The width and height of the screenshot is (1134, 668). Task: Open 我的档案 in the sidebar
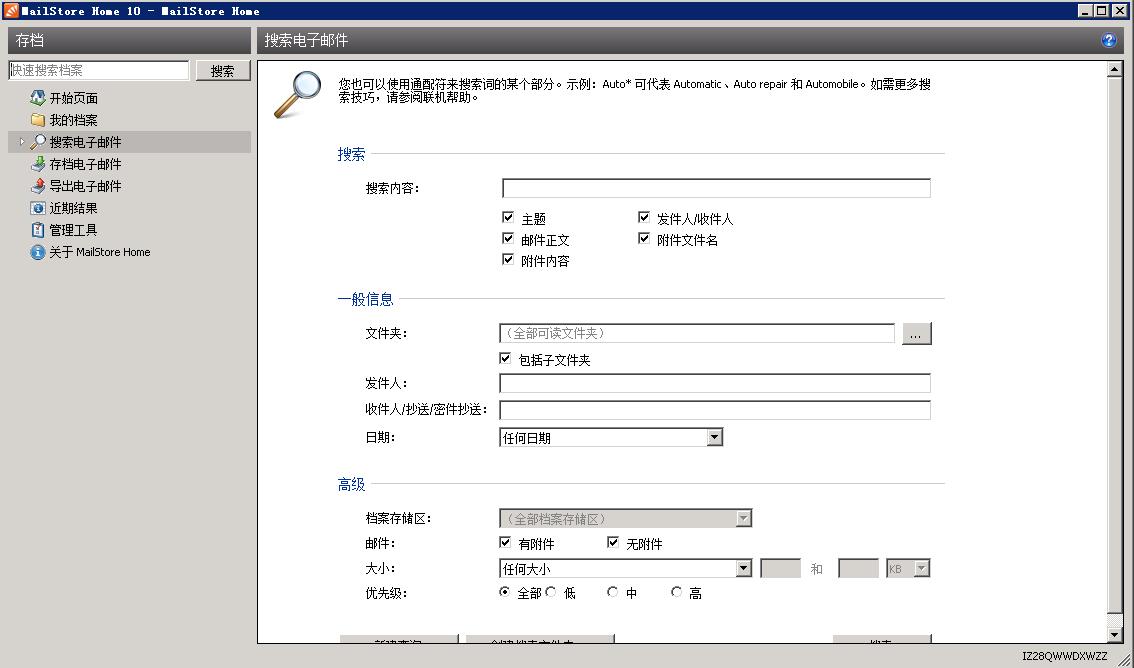coord(73,120)
